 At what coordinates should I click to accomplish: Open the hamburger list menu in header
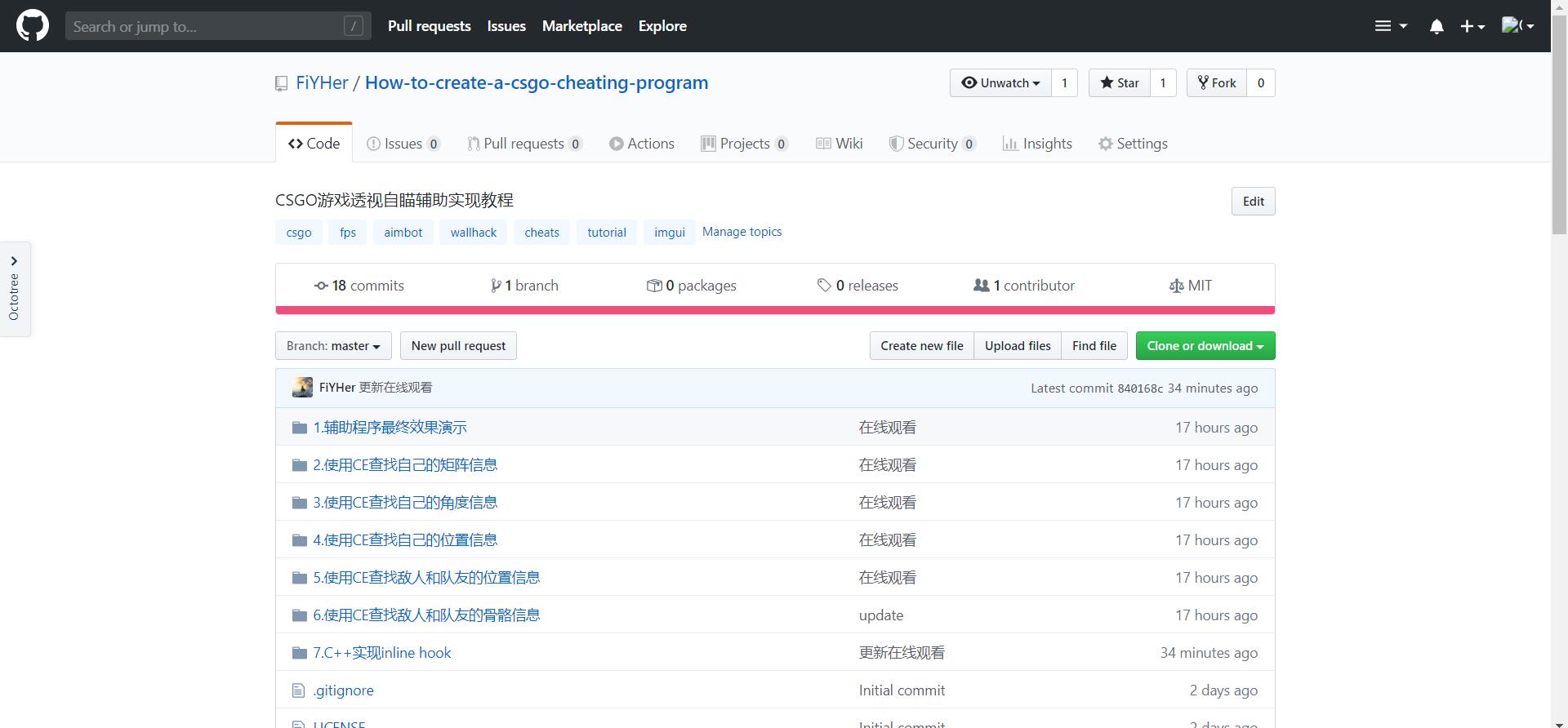coord(1391,26)
